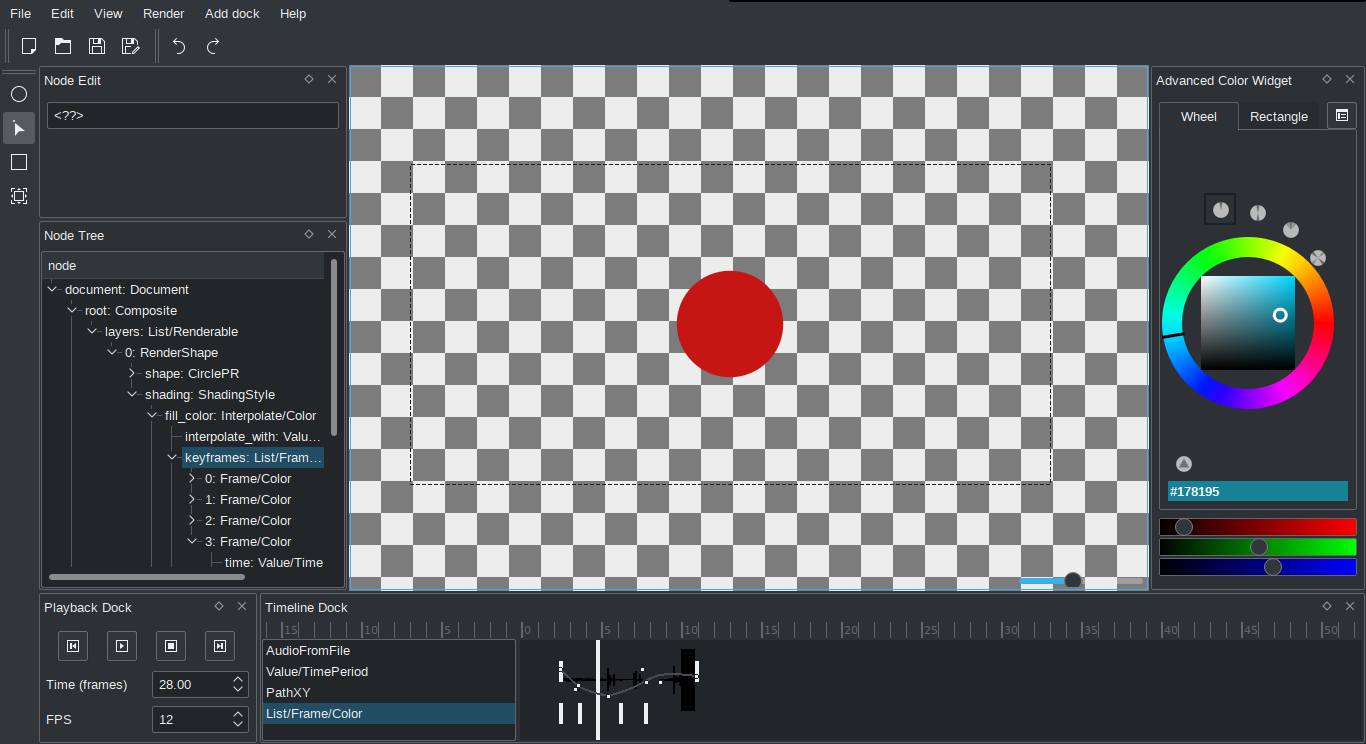Screen dimensions: 1366x744
Task: Click the hex color field #178195
Action: 1258,491
